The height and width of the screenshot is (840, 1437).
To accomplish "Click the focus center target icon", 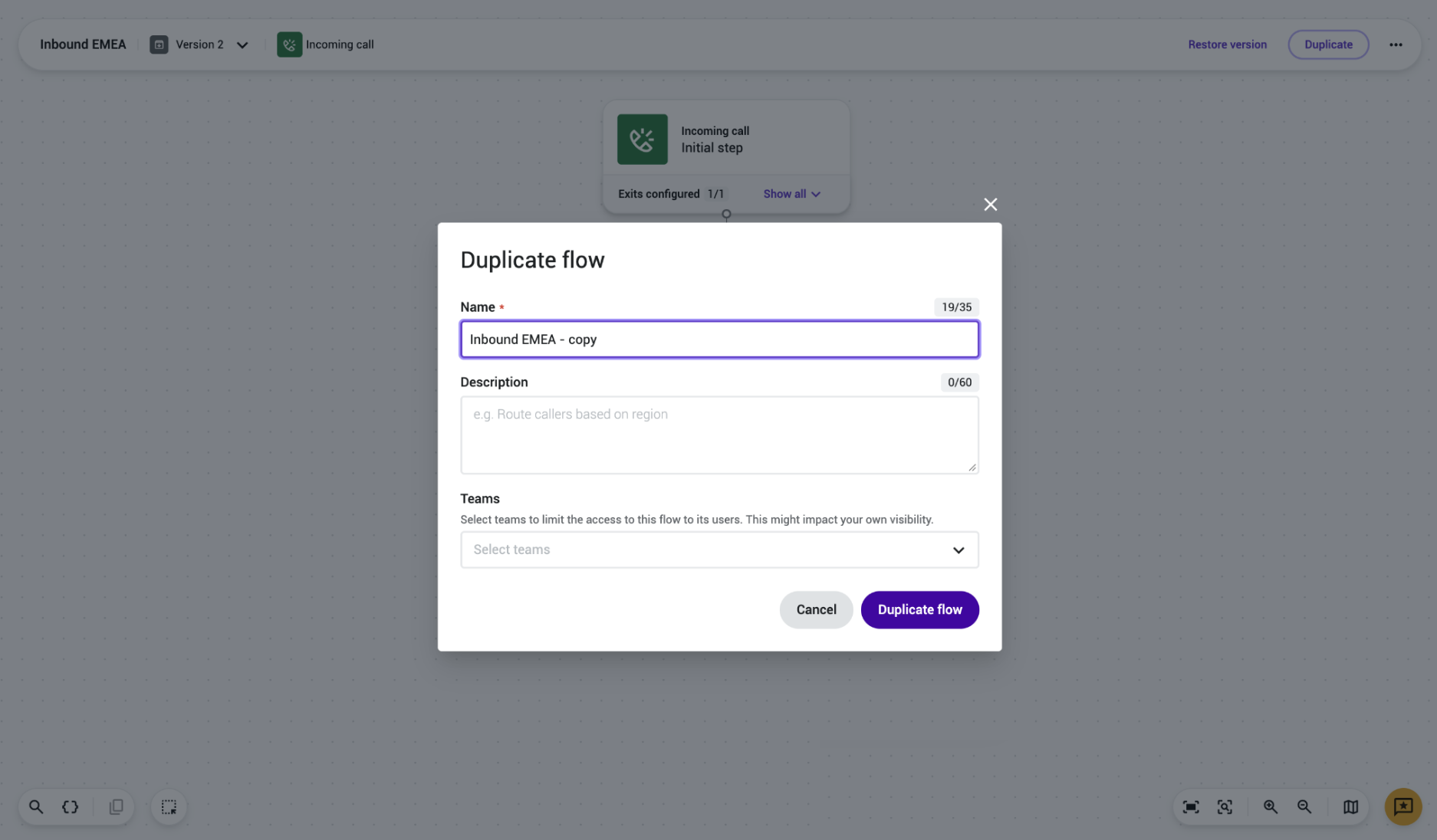I will [x=1225, y=807].
